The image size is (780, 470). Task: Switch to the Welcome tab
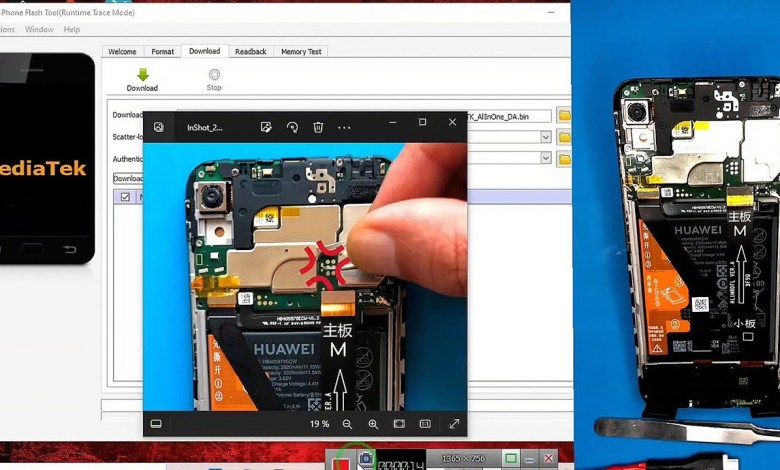[x=122, y=52]
